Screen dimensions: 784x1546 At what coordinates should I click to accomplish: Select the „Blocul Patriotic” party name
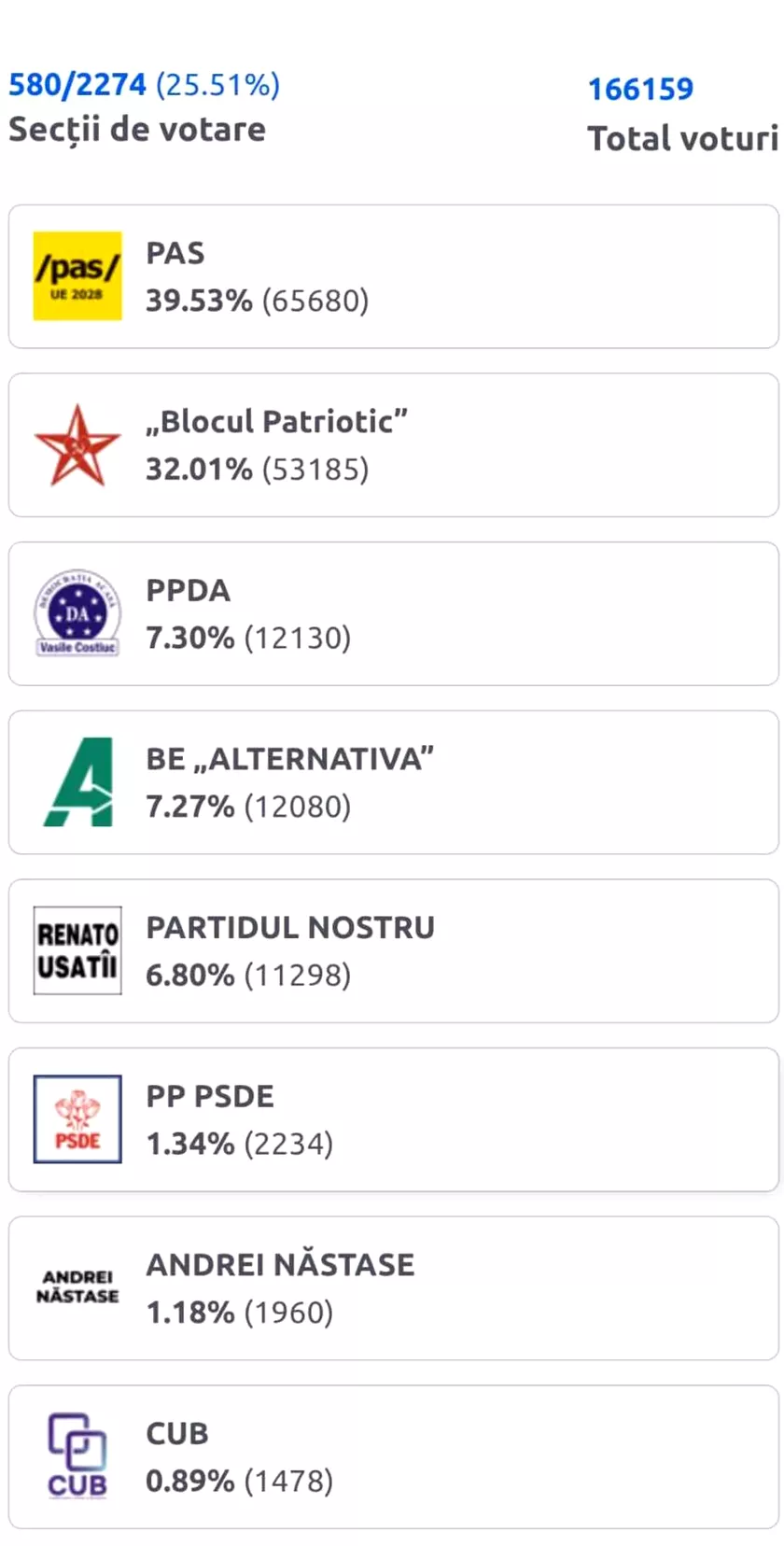click(276, 421)
